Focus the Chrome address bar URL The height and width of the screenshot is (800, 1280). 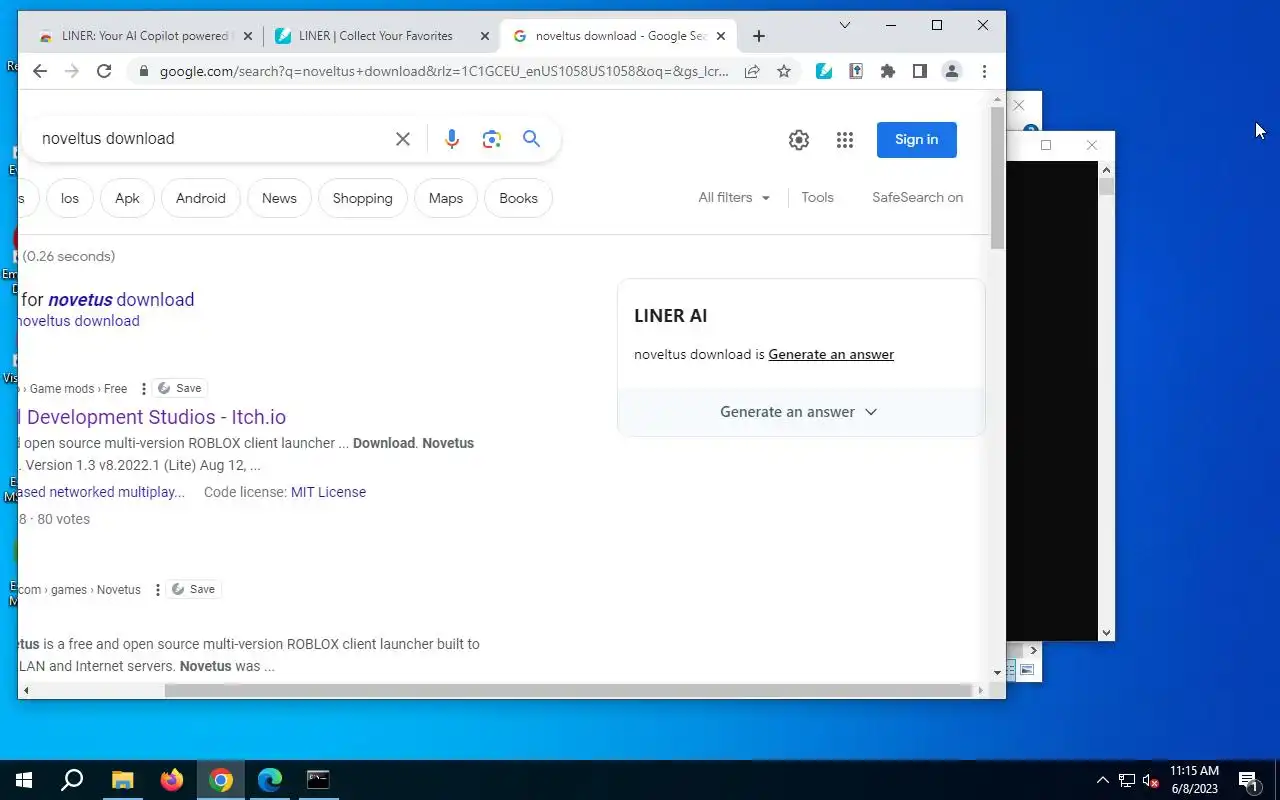tap(444, 72)
